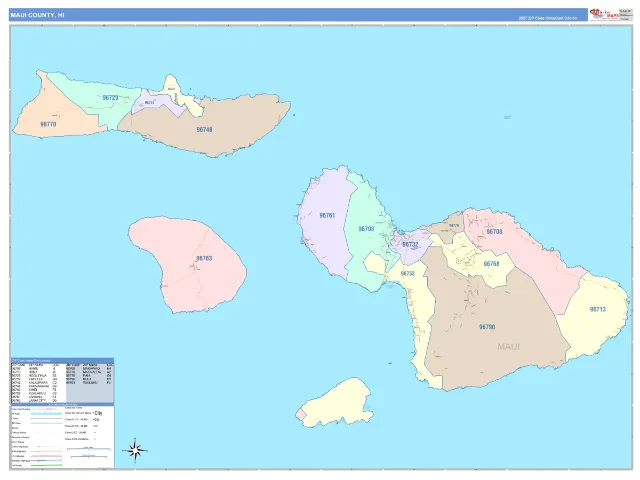Click the publisher logo beside the title bar
This screenshot has height=480, width=640.
pyautogui.click(x=604, y=15)
